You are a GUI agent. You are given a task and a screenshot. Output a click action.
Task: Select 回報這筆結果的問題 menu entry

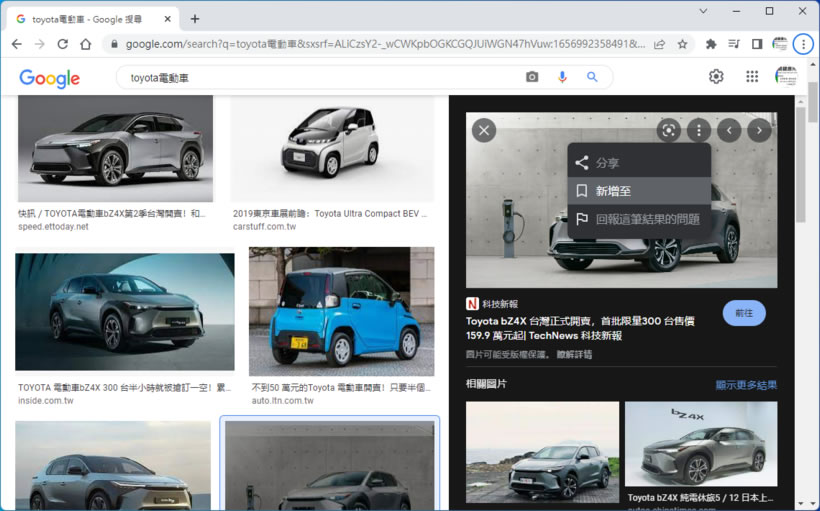(639, 219)
